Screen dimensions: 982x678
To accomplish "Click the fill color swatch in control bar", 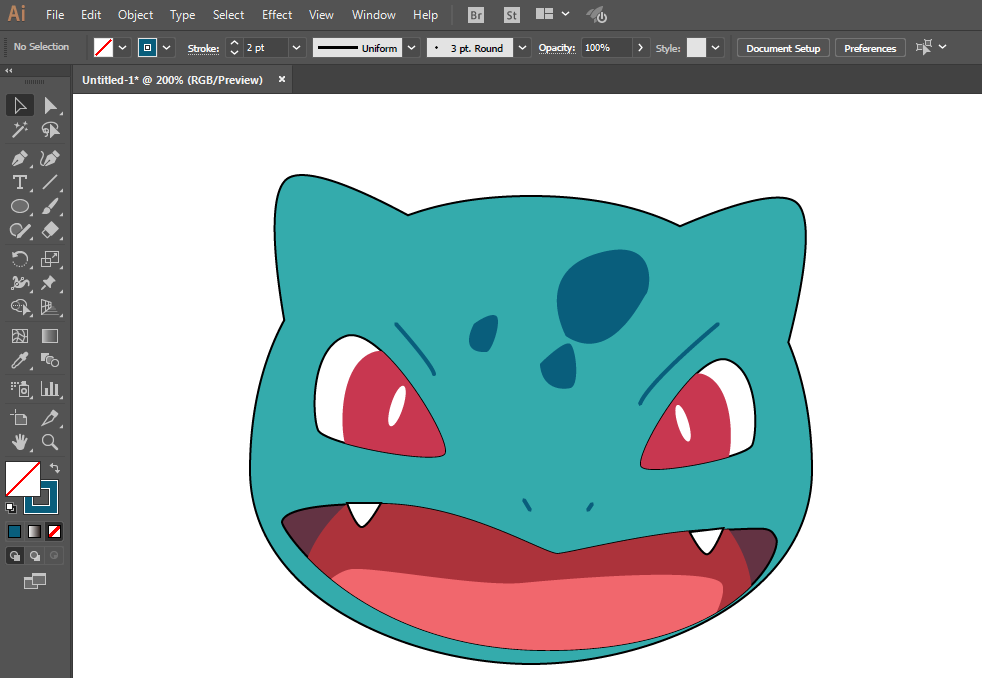I will 103,48.
